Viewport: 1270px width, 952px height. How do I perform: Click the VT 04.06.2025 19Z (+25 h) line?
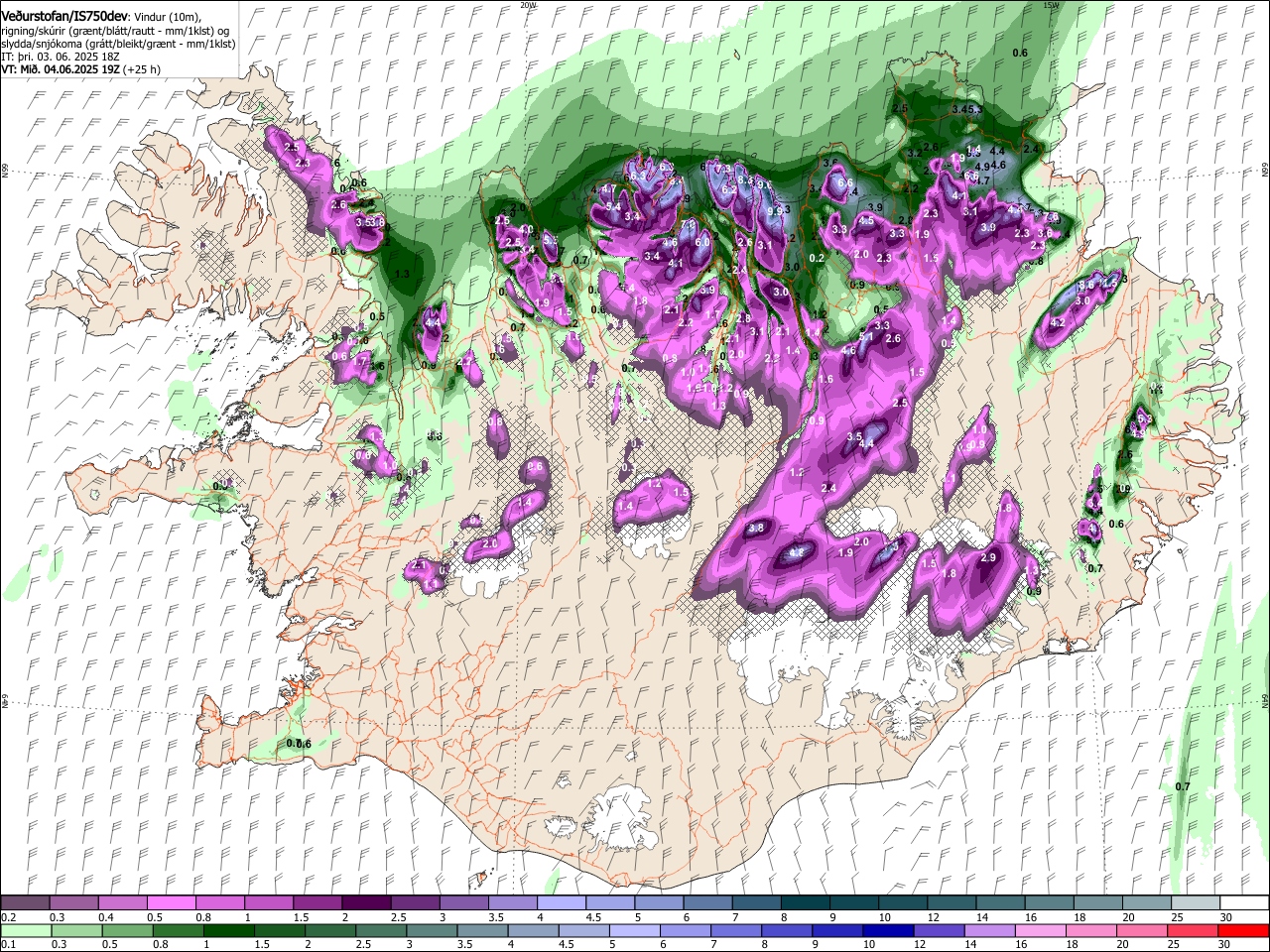tap(80, 69)
